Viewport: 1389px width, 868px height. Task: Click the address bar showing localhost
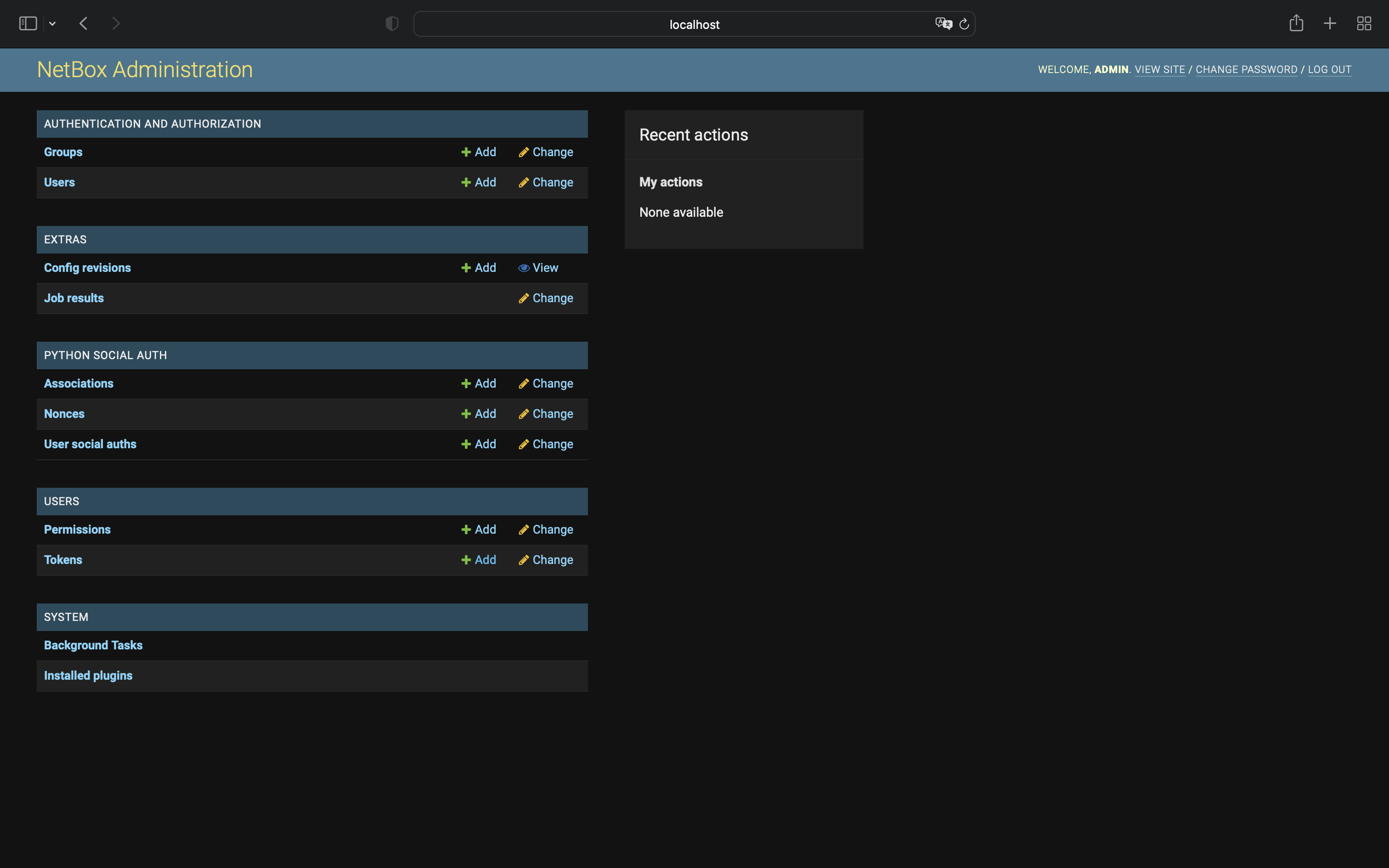(x=694, y=24)
